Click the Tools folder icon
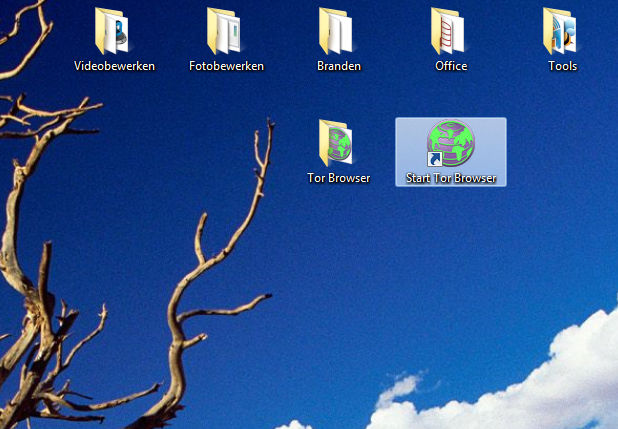The width and height of the screenshot is (618, 429). [x=562, y=31]
